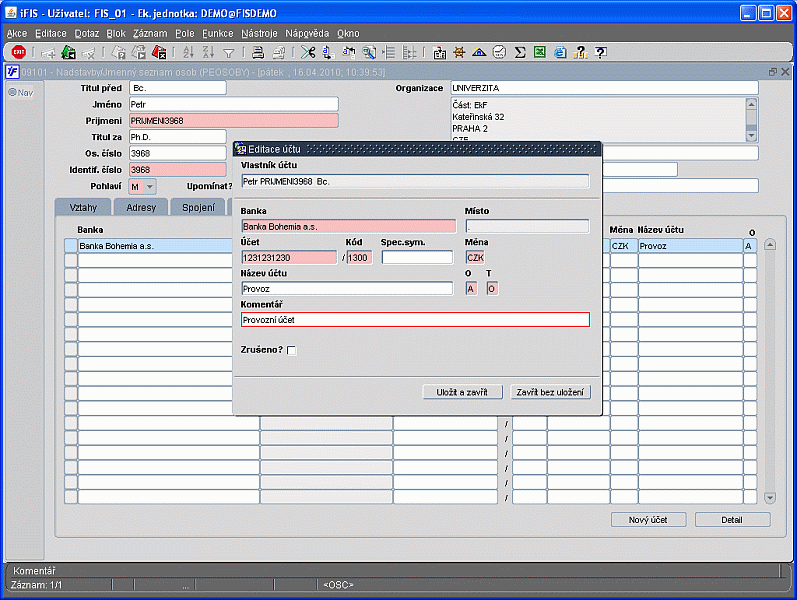Click the Účet number field 1231231230
The image size is (797, 600).
click(289, 258)
